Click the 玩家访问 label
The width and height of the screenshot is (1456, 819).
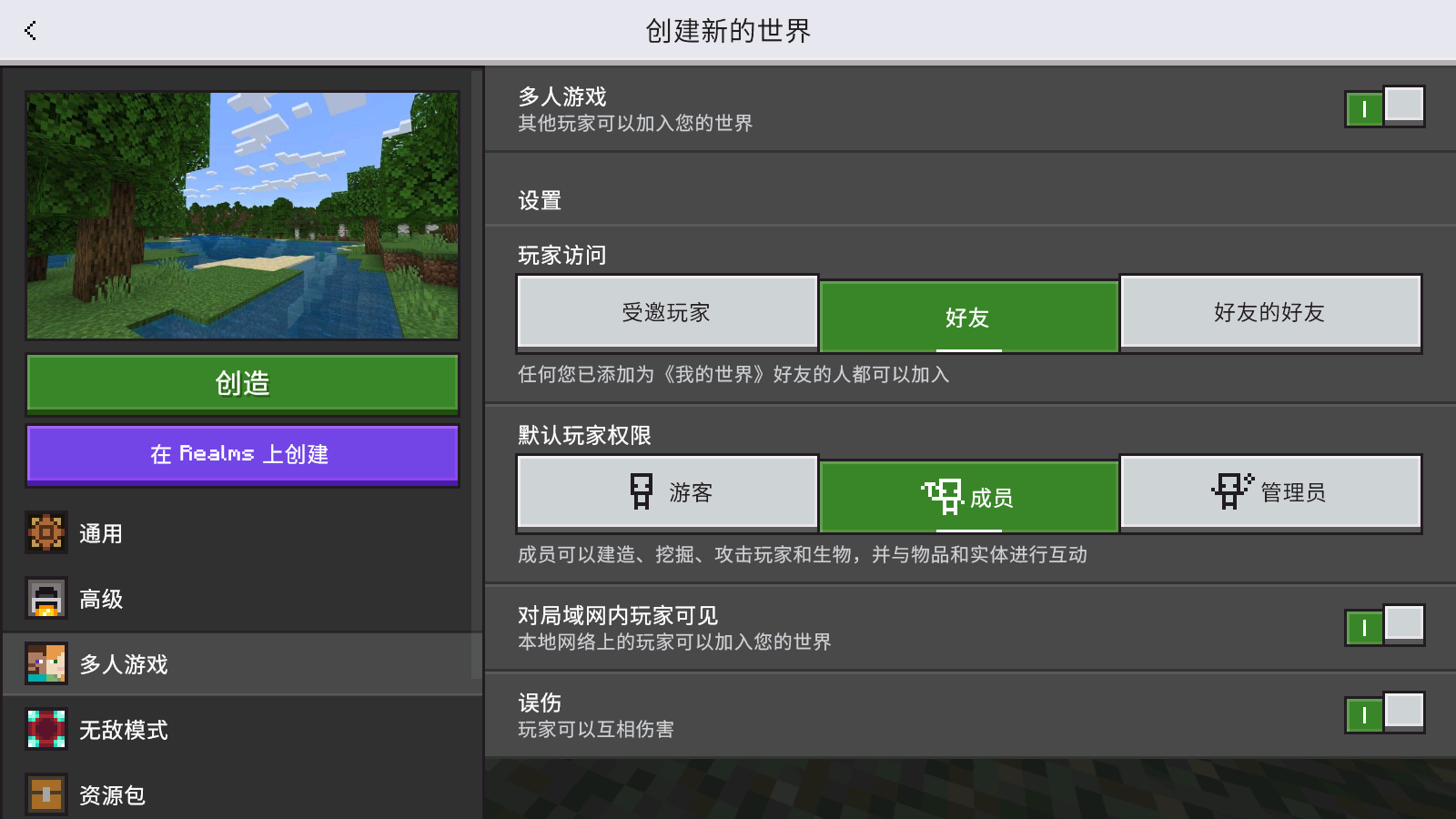[x=562, y=255]
